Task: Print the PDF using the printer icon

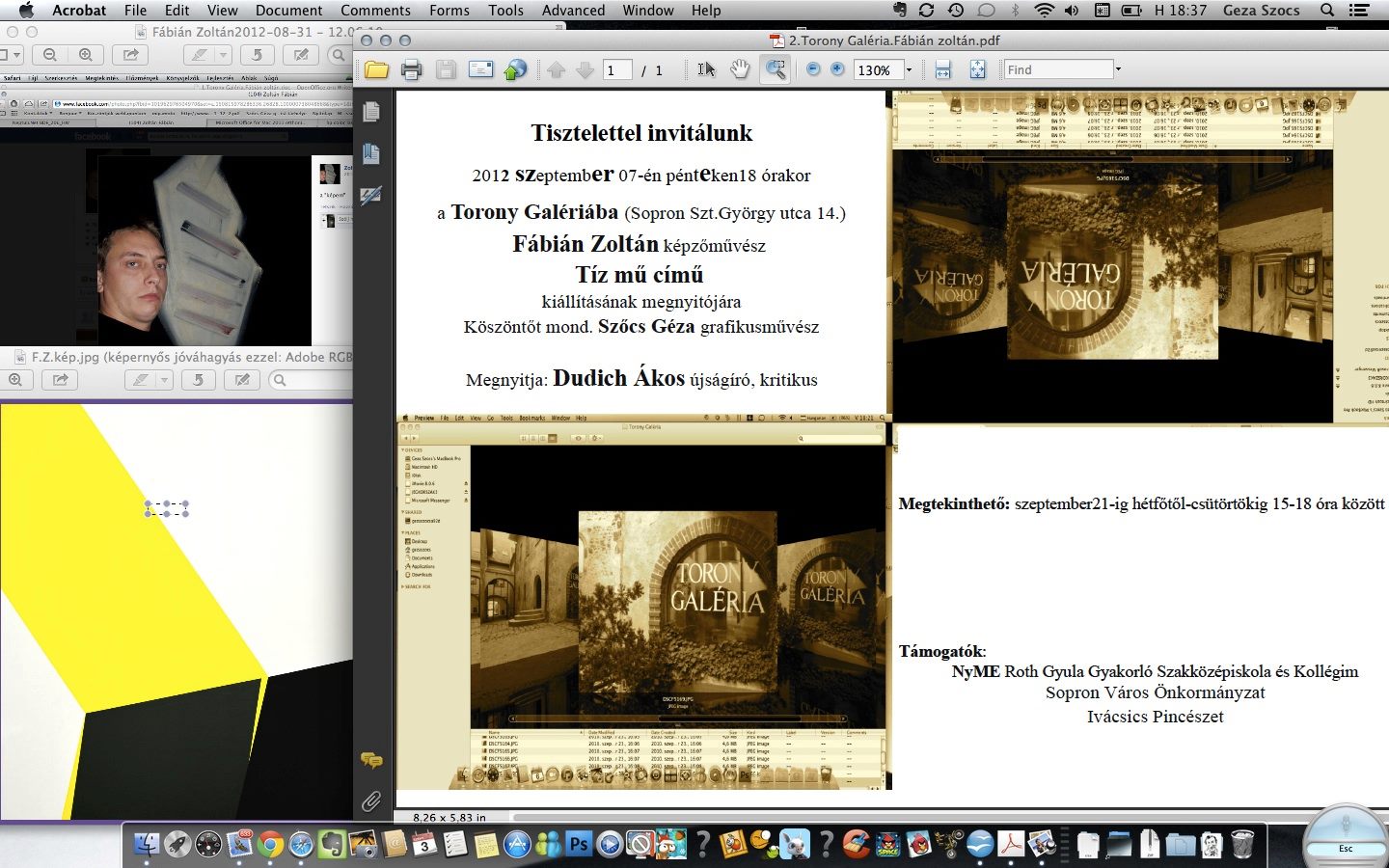Action: [x=411, y=69]
